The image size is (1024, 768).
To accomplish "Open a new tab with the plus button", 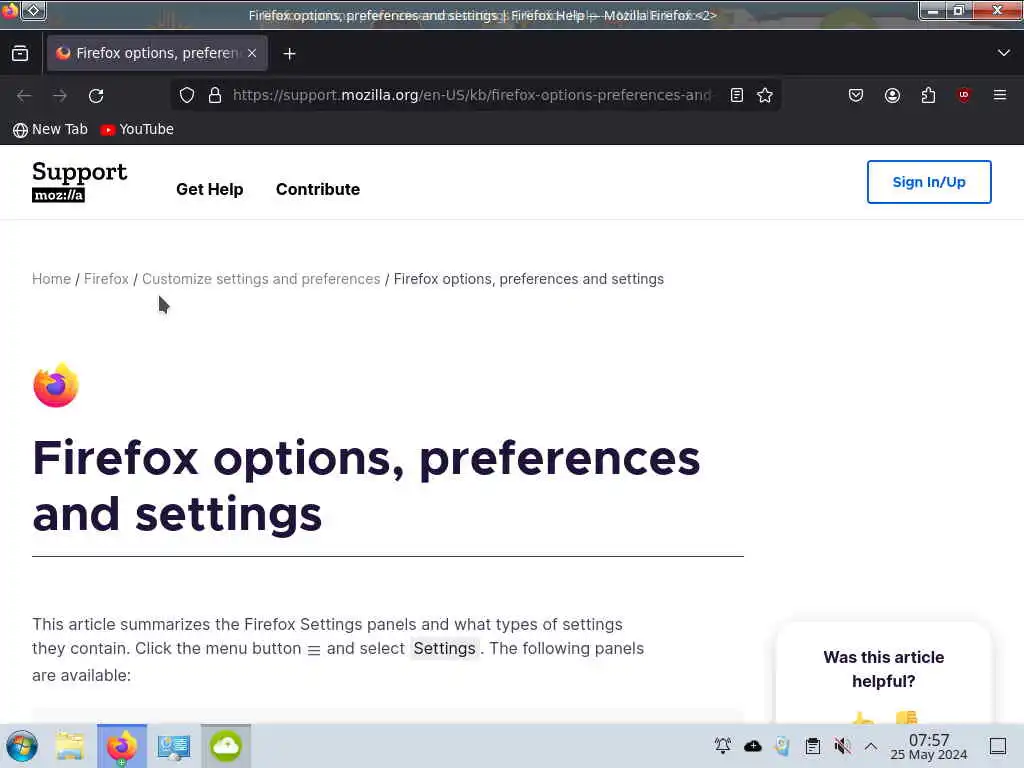I will click(289, 54).
